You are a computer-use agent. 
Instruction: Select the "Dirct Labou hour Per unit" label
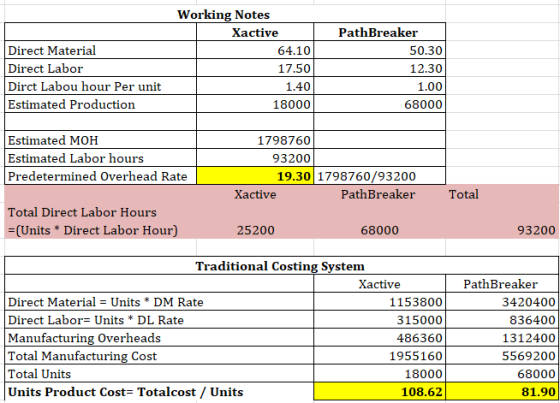pyautogui.click(x=100, y=86)
